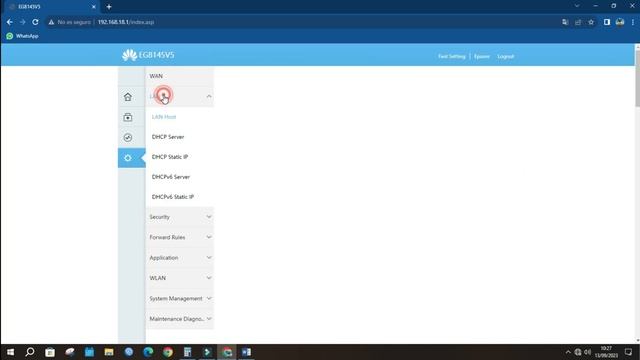Viewport: 640px width, 360px height.
Task: Open the DHCP Static IP submenu
Action: 170,157
